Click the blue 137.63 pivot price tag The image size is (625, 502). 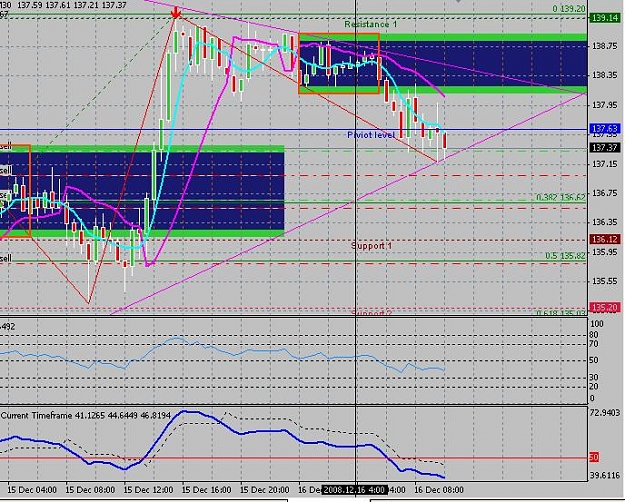coord(605,128)
